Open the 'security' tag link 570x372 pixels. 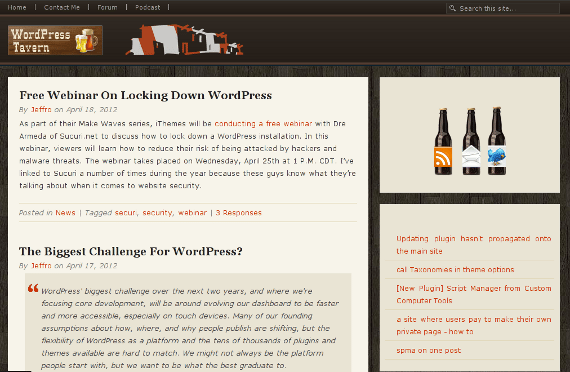[157, 213]
